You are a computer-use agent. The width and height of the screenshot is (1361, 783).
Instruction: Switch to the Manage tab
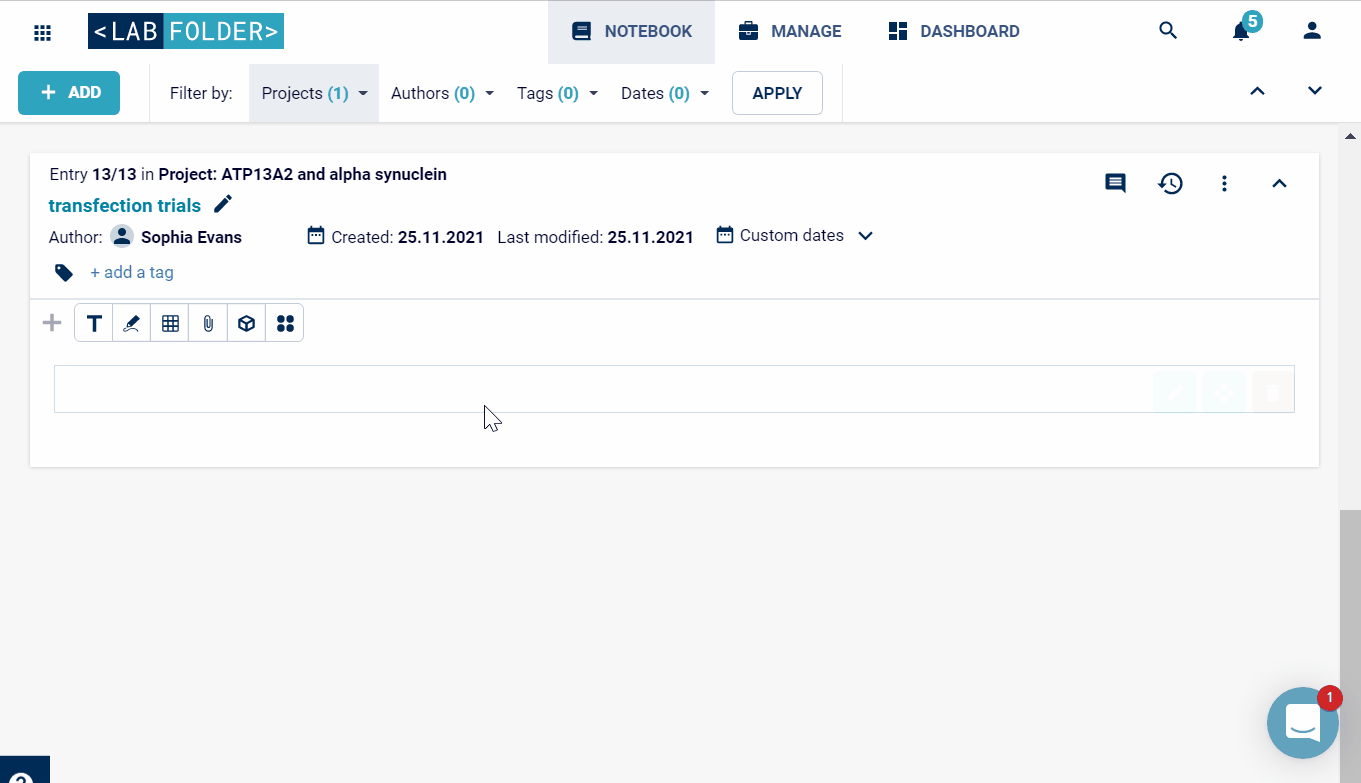point(790,32)
